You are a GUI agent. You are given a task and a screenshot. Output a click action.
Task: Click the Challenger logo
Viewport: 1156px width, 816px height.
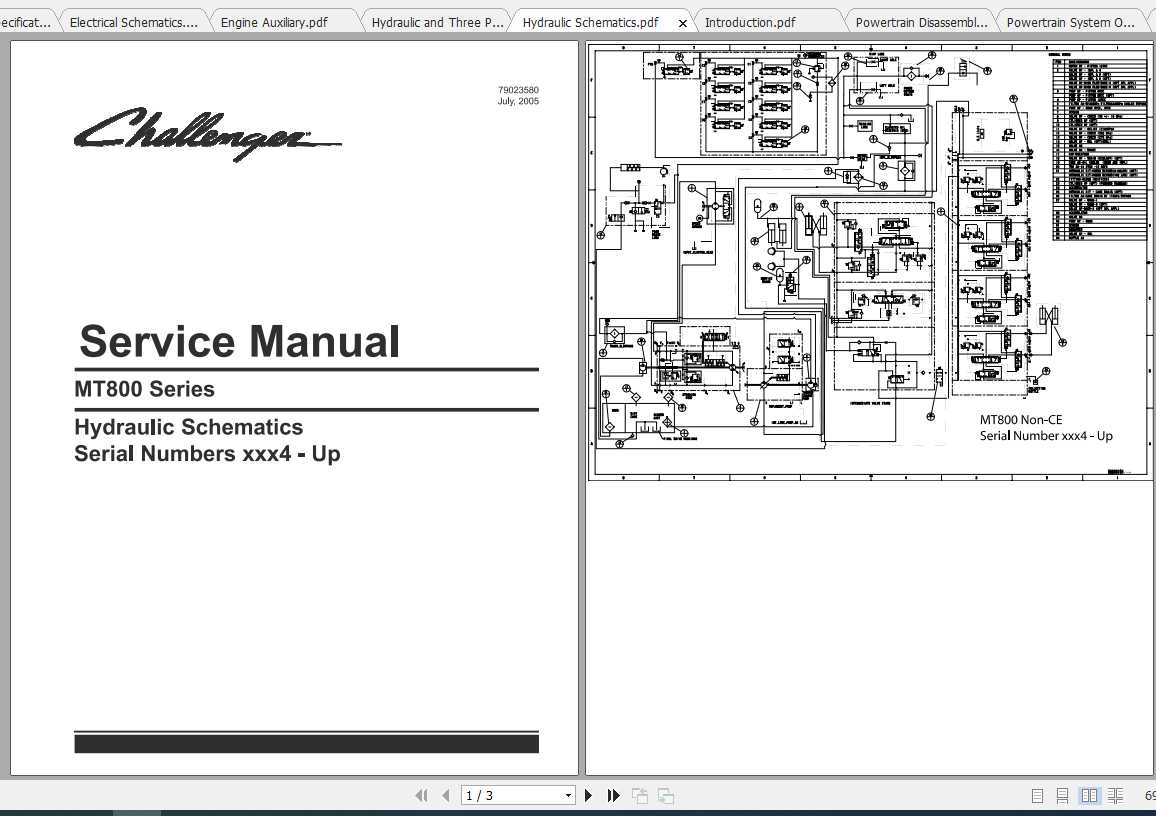pos(207,134)
